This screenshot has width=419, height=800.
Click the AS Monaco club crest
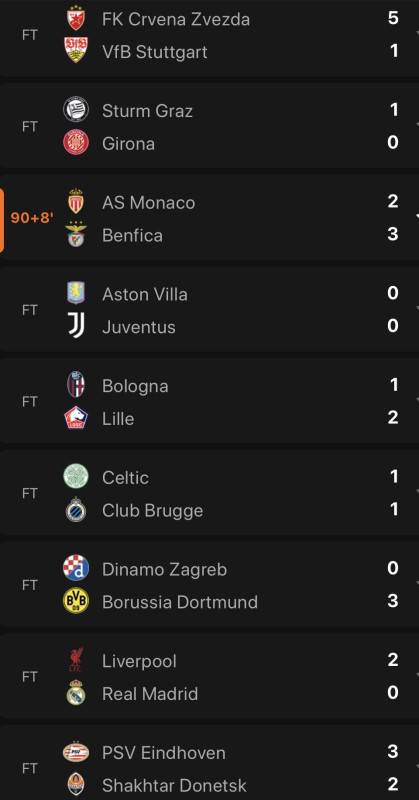click(76, 201)
